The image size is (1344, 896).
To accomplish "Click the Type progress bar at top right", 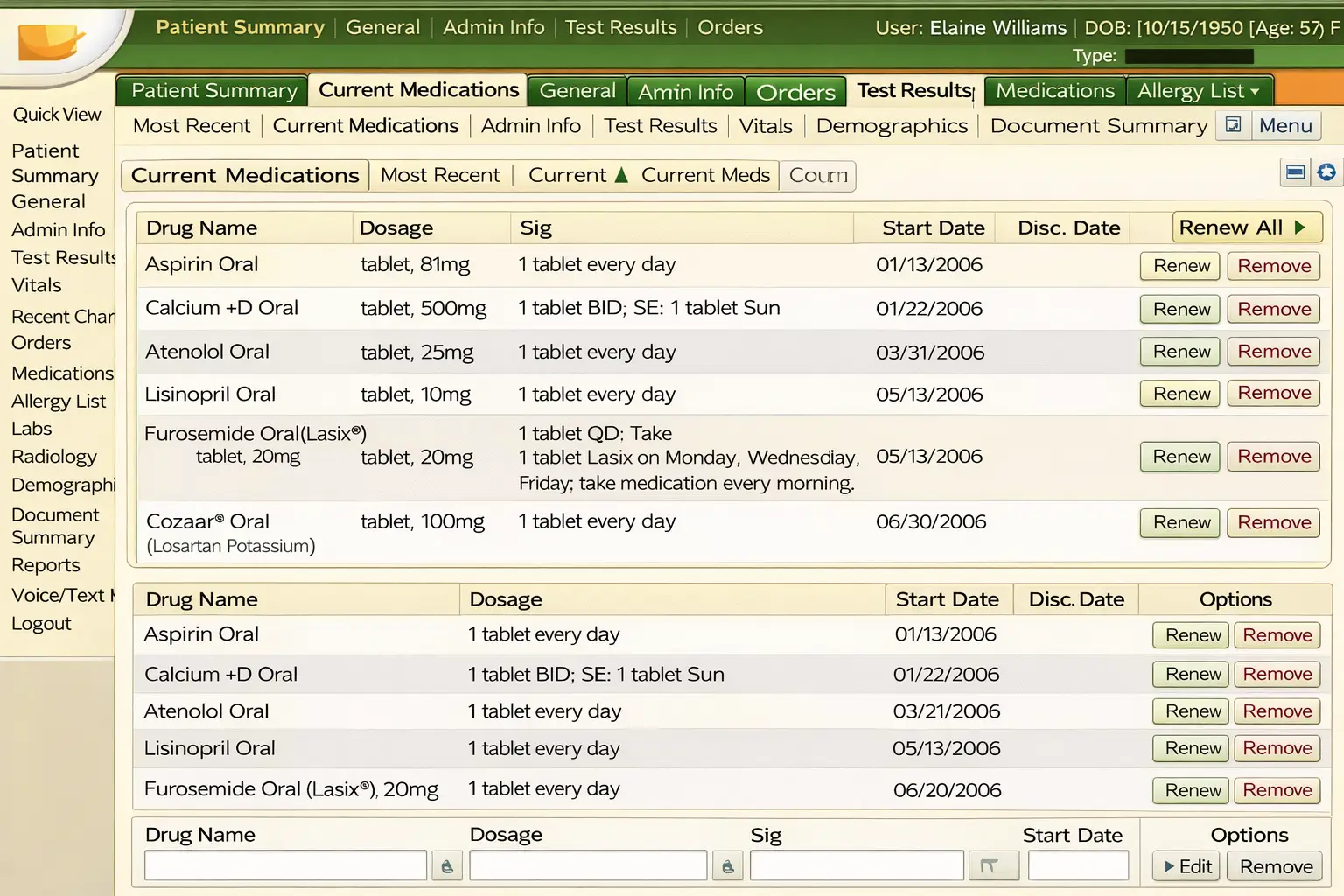I will [x=1188, y=55].
